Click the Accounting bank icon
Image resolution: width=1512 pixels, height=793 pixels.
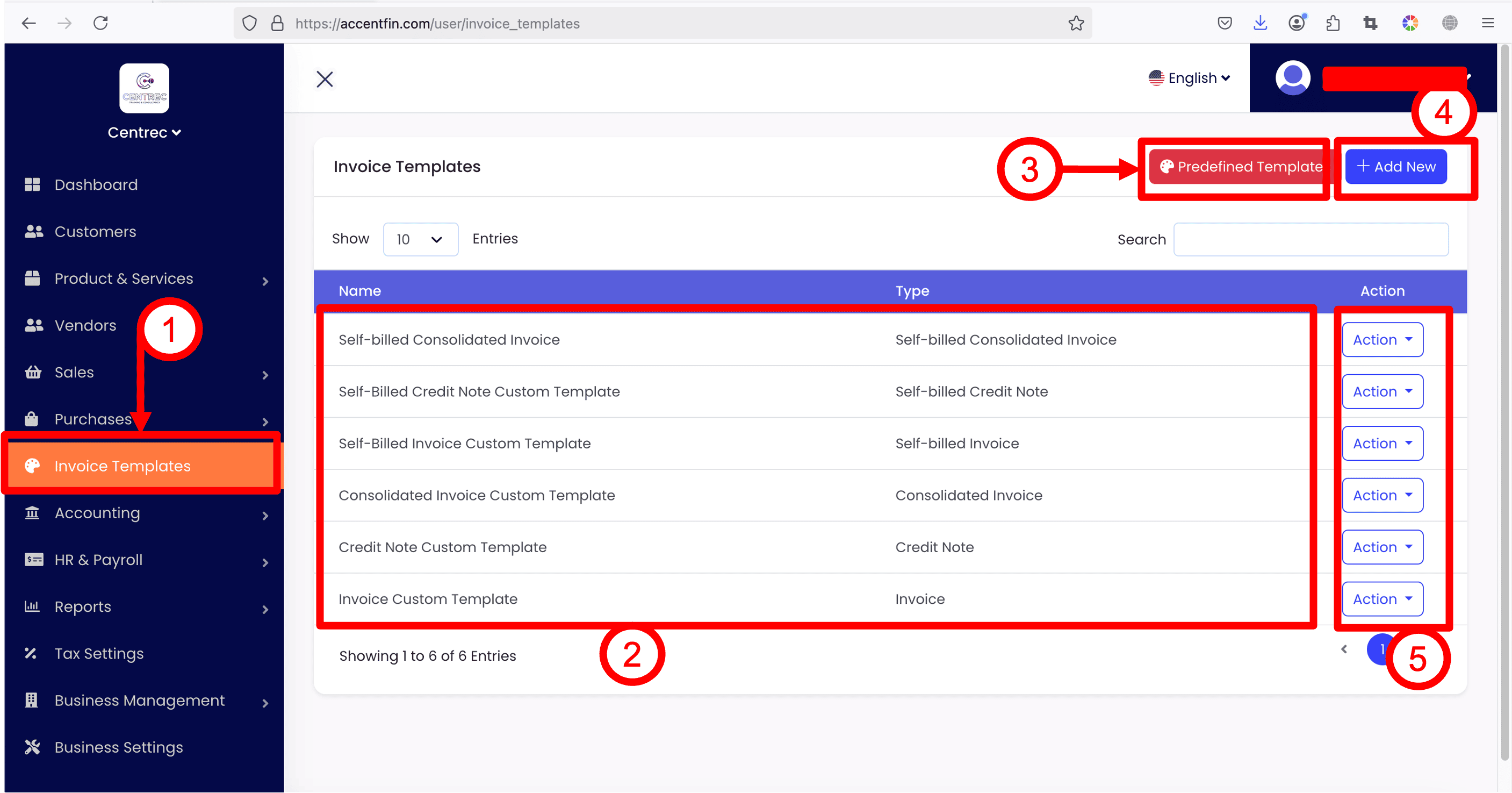pos(32,513)
